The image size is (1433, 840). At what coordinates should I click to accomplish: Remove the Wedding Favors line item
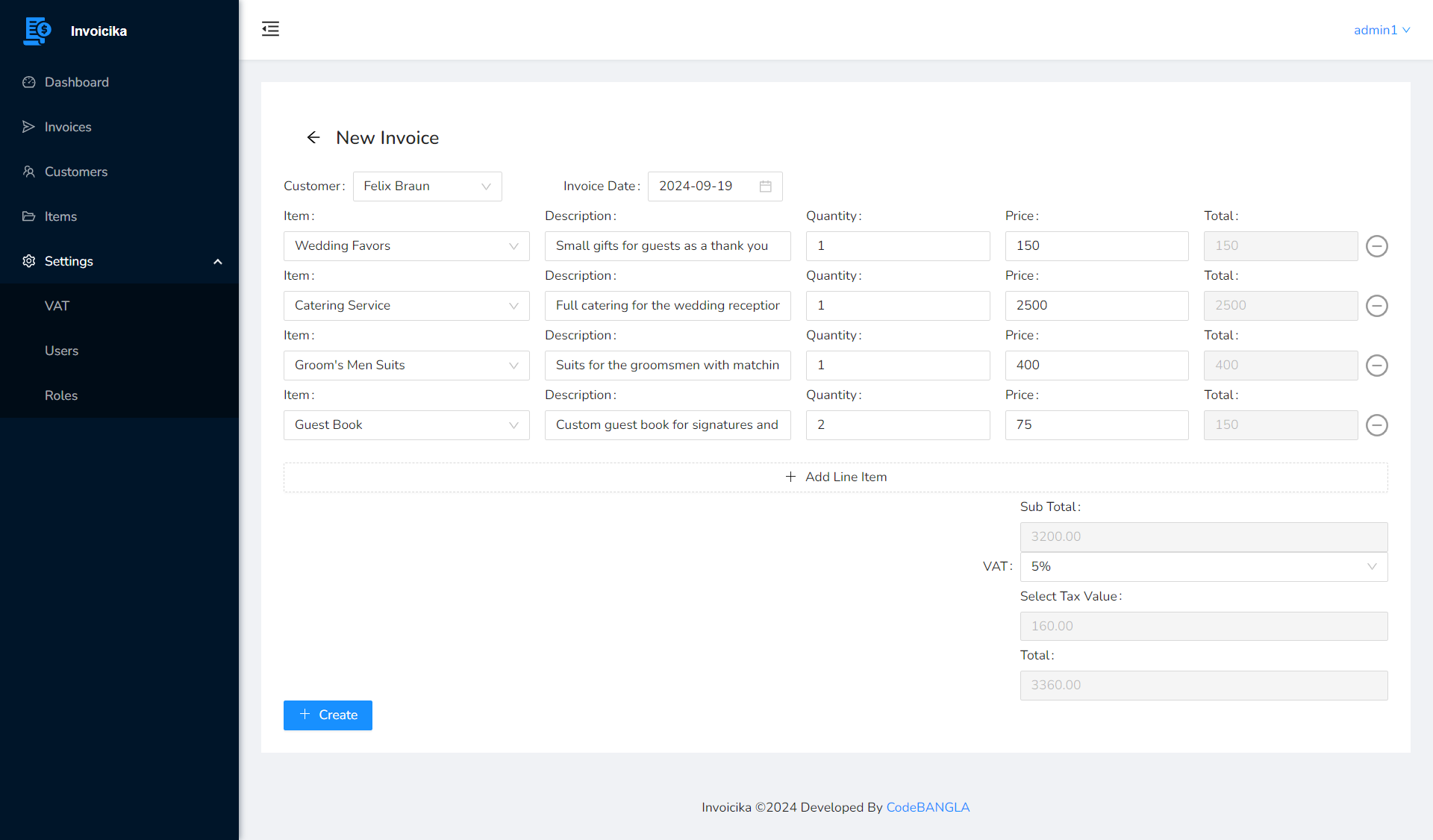point(1376,246)
